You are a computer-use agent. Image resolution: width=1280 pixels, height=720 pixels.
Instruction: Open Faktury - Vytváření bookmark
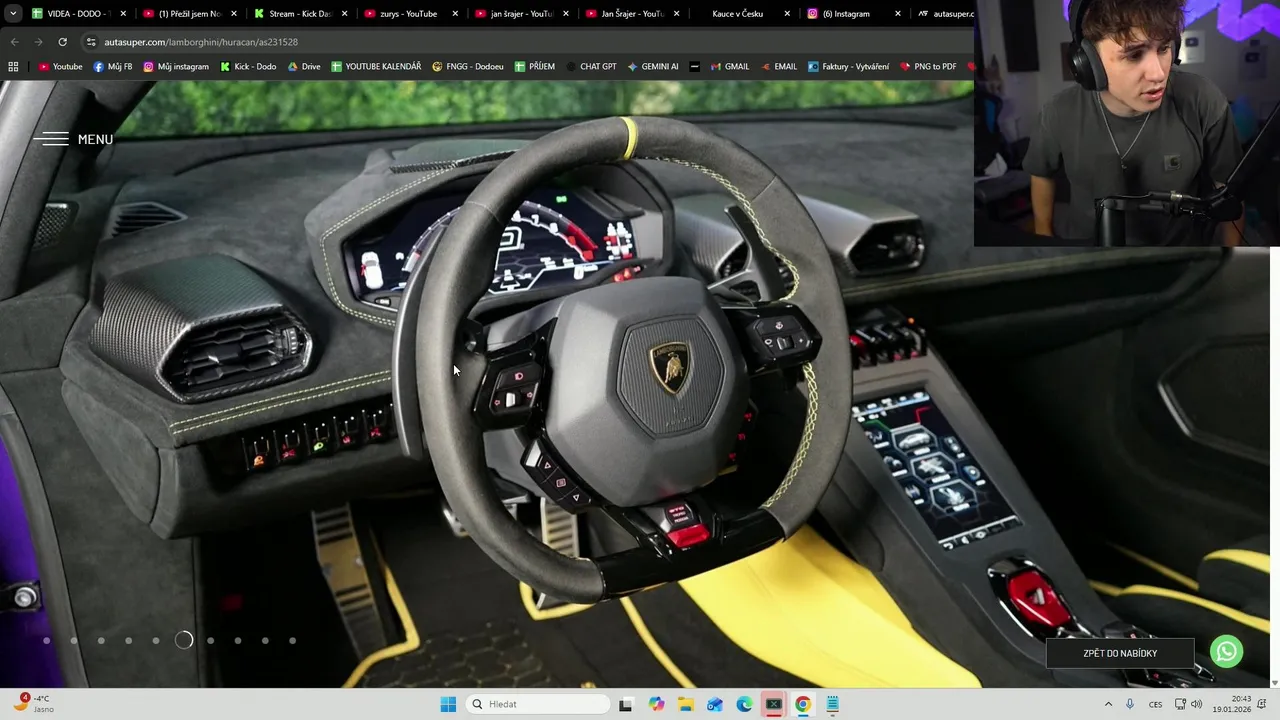[x=848, y=67]
